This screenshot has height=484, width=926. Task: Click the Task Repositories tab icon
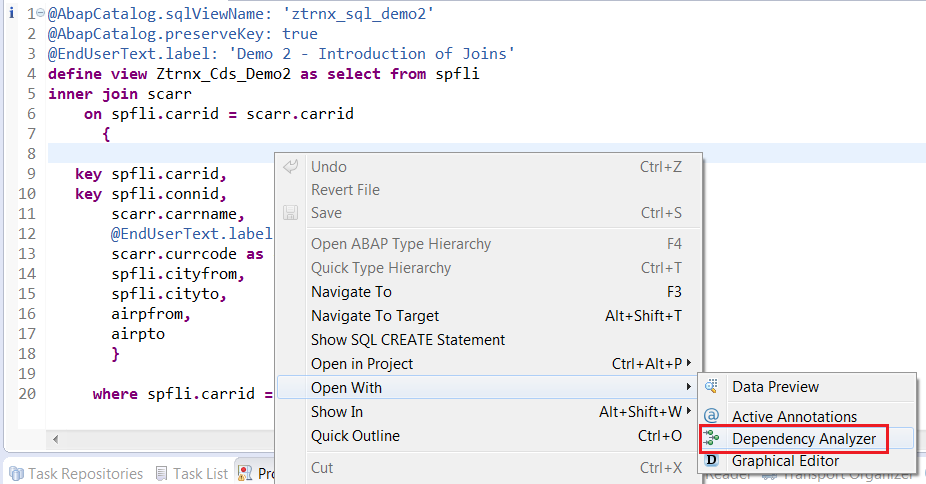(17, 473)
